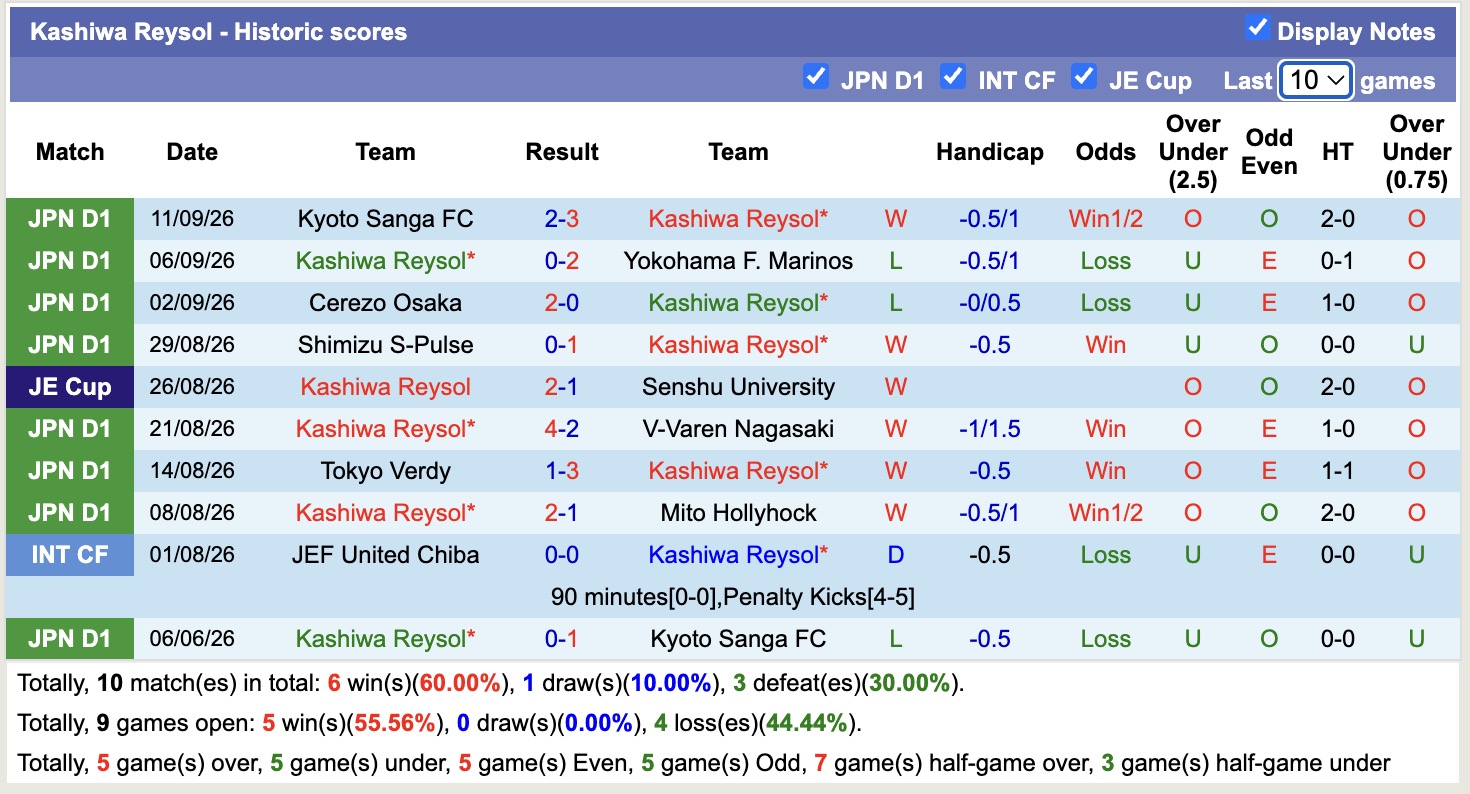Select the Match column header

pyautogui.click(x=70, y=152)
